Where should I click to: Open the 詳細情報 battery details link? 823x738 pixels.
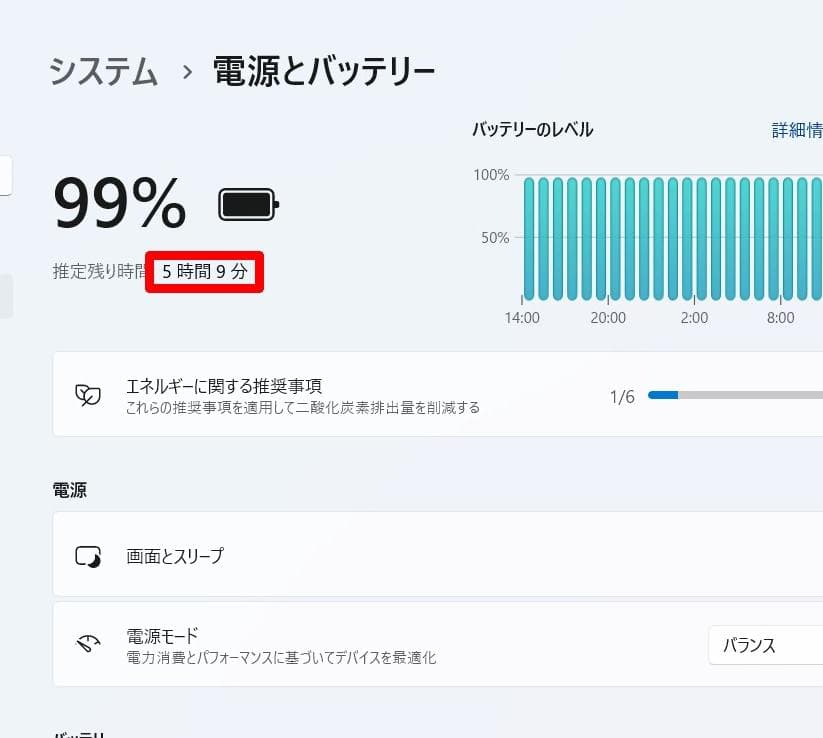(800, 130)
